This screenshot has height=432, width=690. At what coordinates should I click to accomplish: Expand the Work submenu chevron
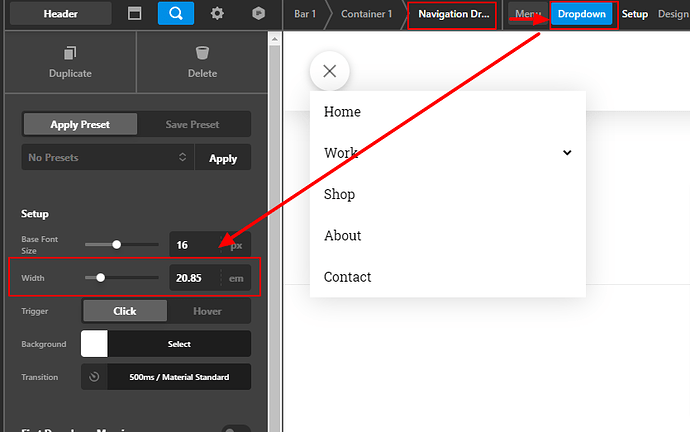point(567,153)
